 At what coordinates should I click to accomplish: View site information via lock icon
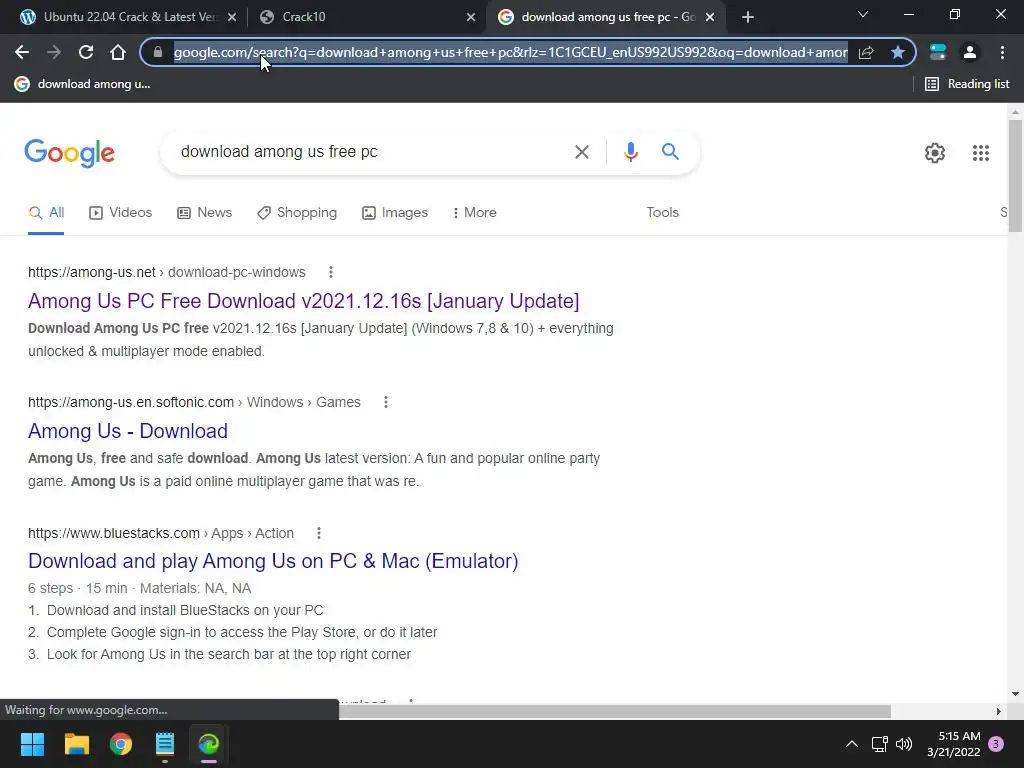tap(157, 52)
